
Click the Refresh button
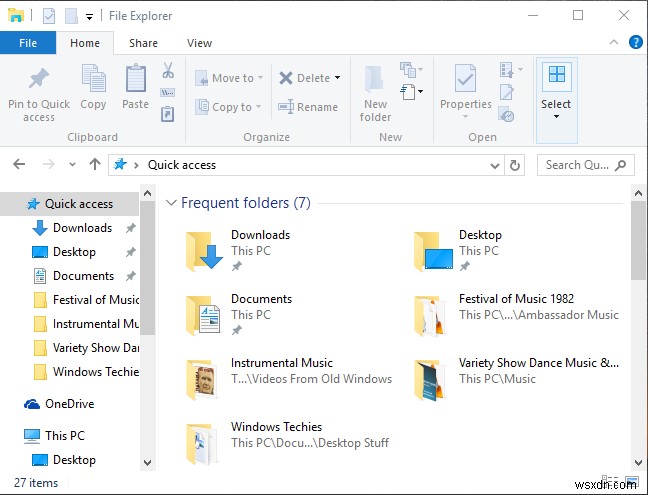(515, 165)
